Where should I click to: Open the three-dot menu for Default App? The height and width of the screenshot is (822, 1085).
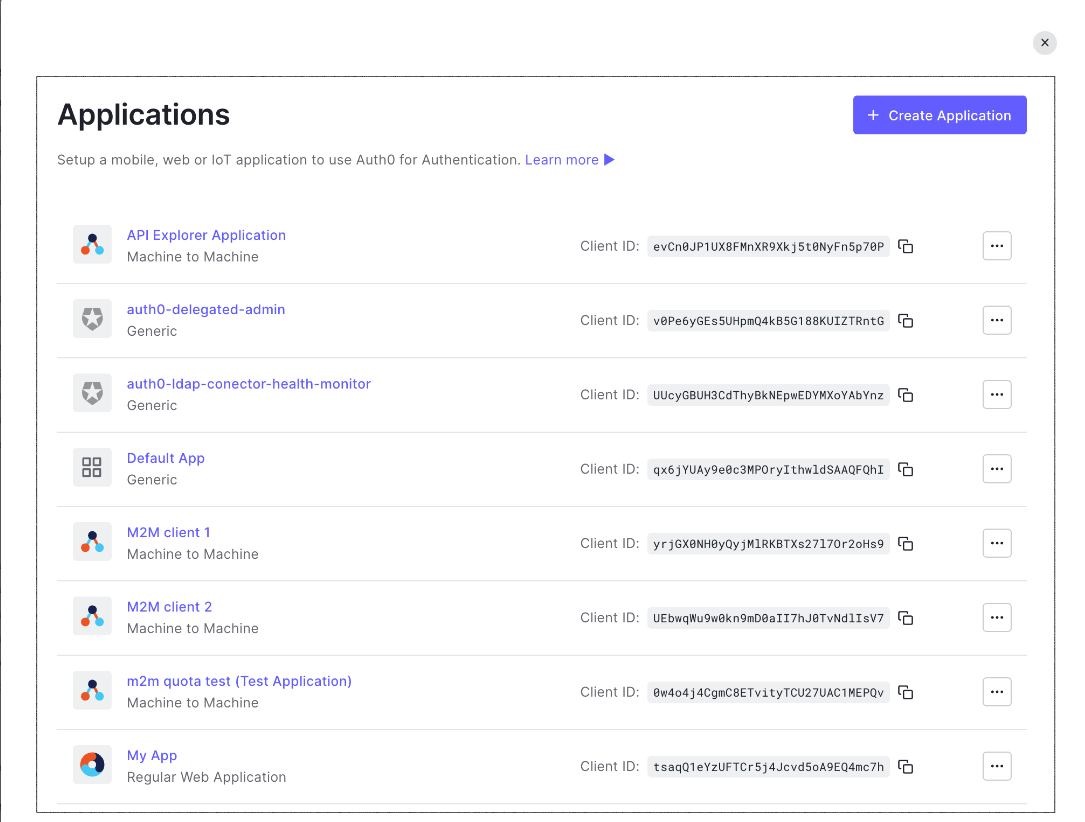(996, 469)
